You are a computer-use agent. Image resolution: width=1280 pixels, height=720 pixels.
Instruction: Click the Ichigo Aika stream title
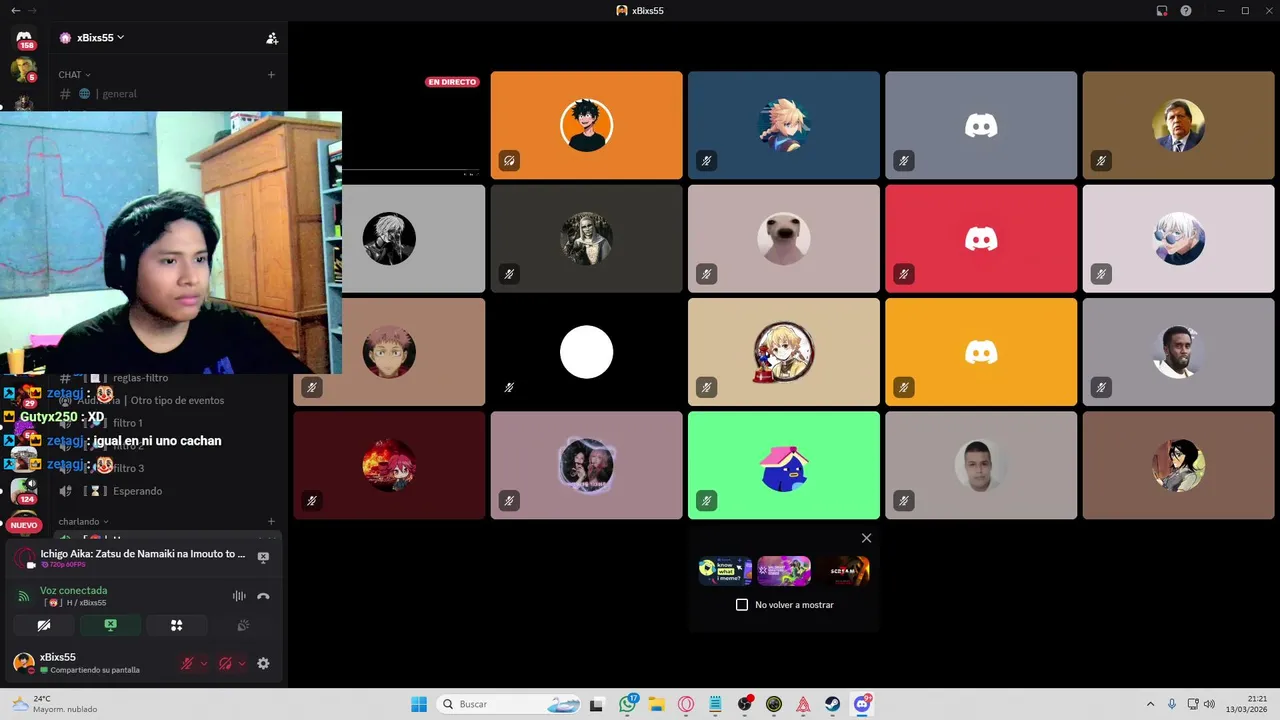click(142, 553)
